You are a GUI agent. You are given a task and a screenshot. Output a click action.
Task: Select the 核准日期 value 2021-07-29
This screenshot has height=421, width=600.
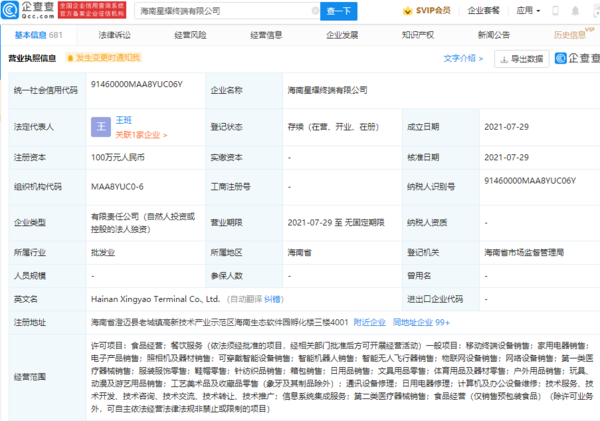pyautogui.click(x=506, y=157)
